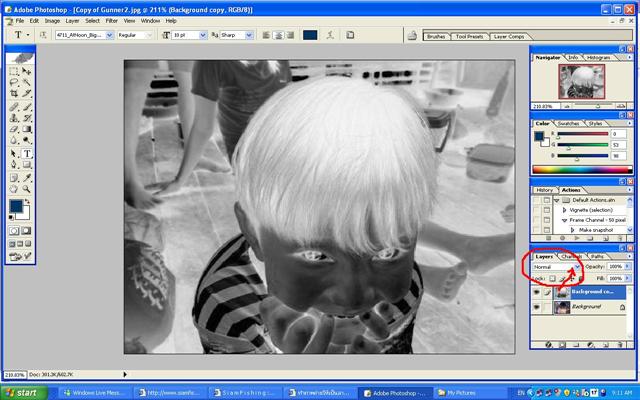Viewport: 640px width, 400px height.
Task: Click the Create Warped Text icon
Action: (330, 35)
